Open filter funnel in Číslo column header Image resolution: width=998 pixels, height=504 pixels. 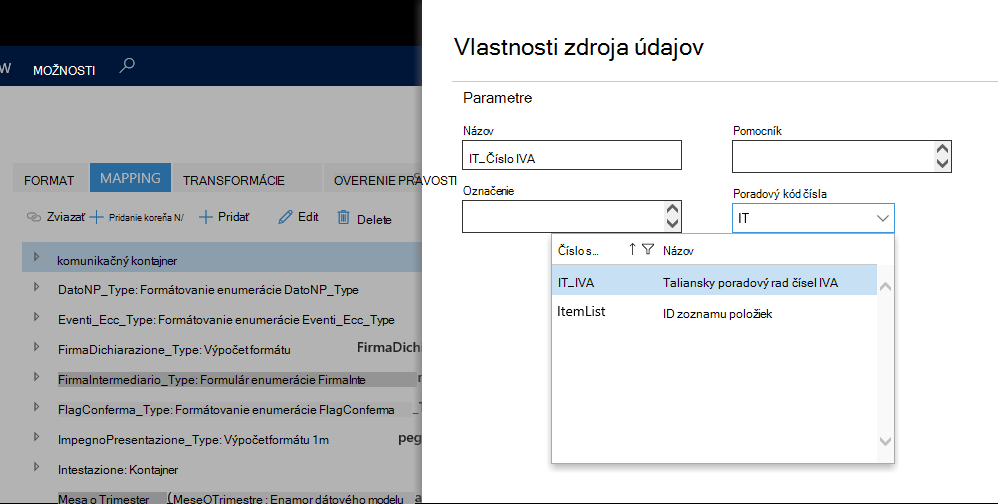pyautogui.click(x=648, y=249)
